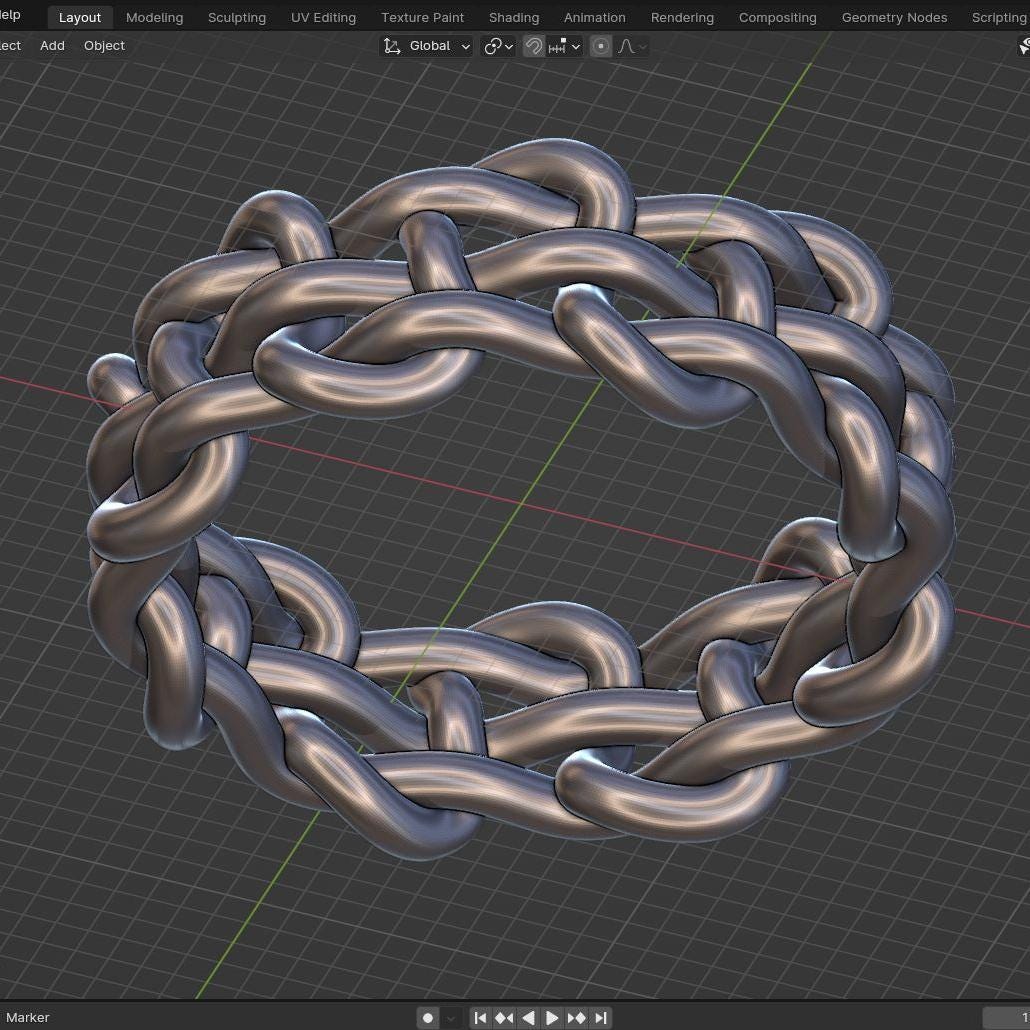Switch to the Shading workspace tab
Screen dimensions: 1030x1030
pos(514,18)
